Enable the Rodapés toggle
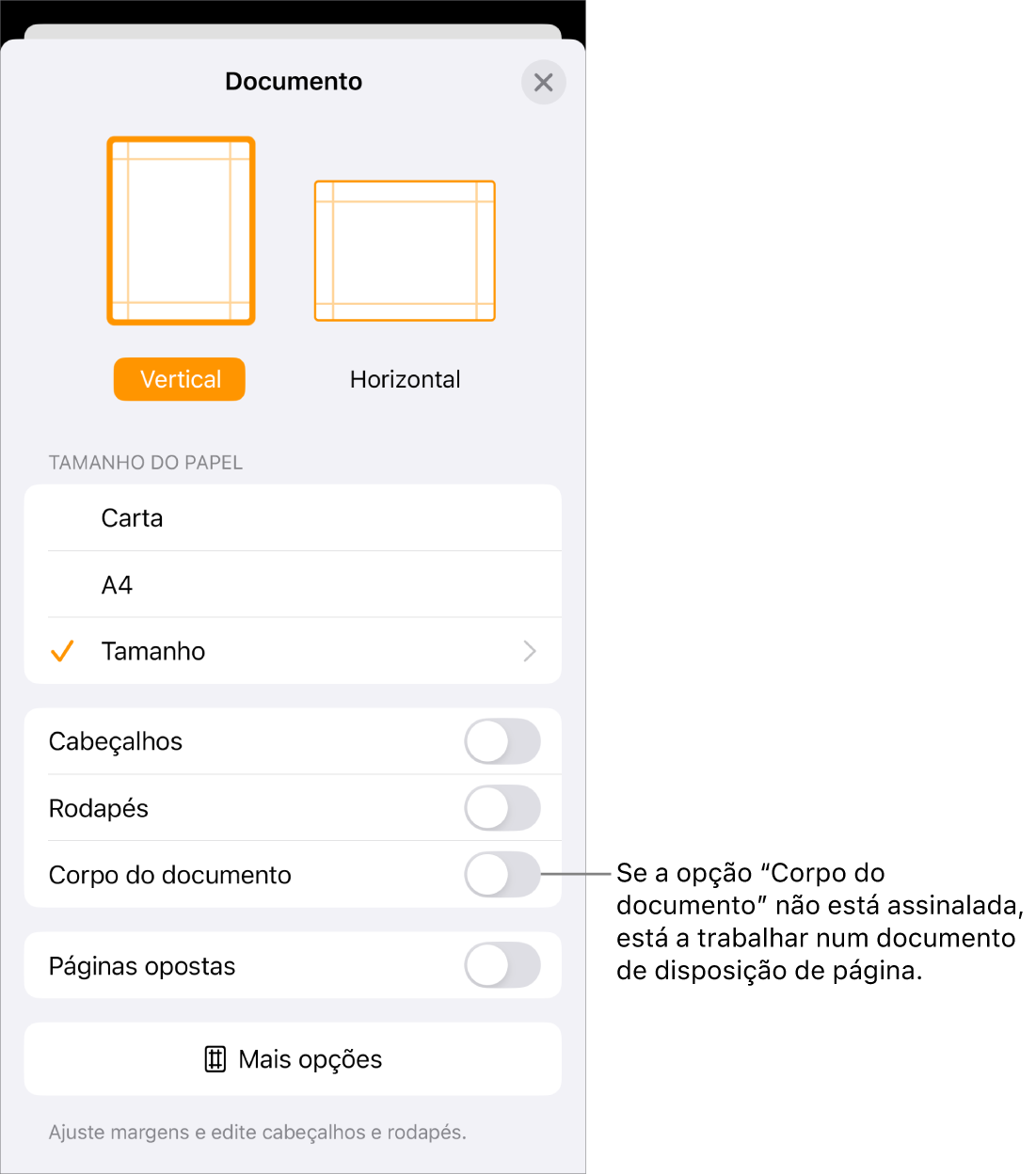 point(502,808)
